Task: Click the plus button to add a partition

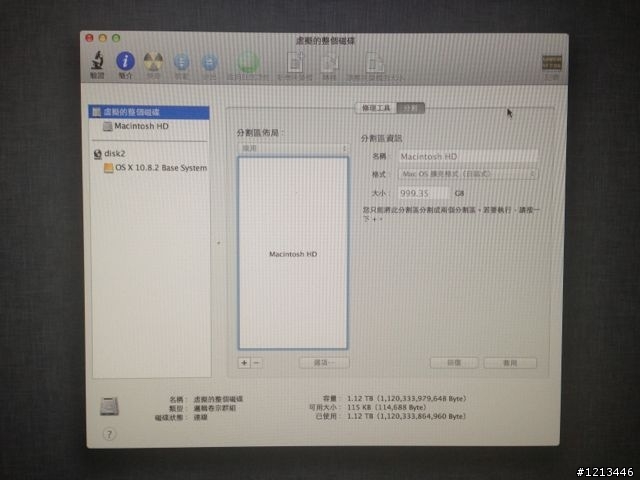Action: coord(244,363)
